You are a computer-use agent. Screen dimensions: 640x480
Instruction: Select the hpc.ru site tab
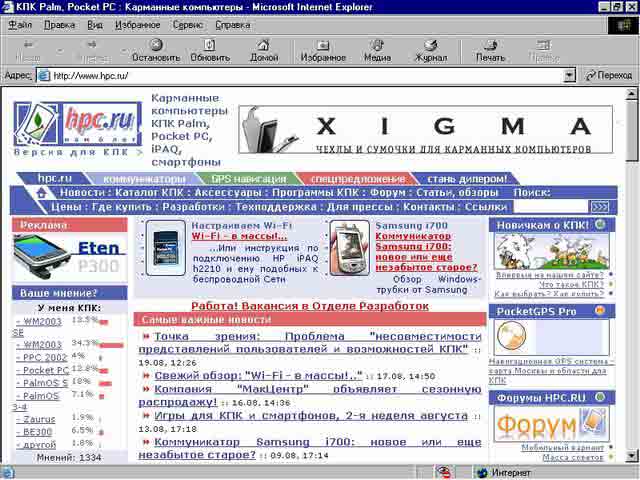55,178
